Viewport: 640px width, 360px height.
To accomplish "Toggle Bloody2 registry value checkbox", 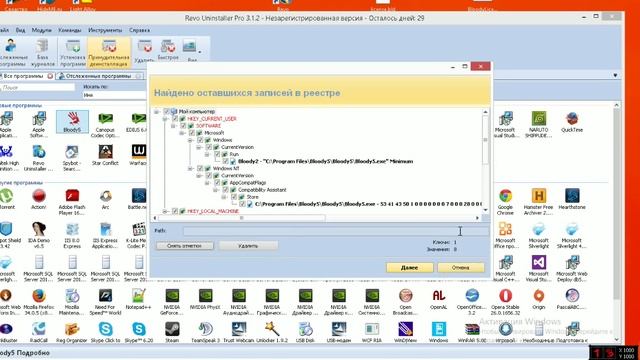I will (x=226, y=161).
